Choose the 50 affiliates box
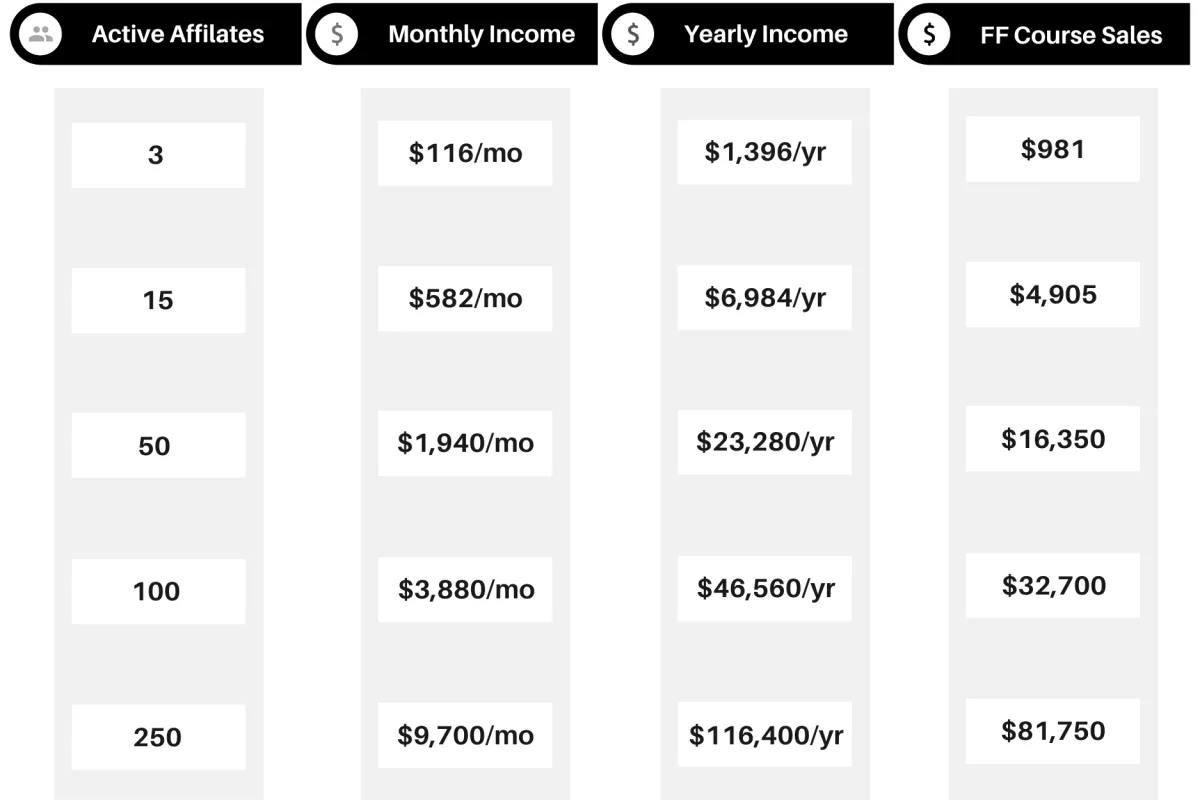This screenshot has height=800, width=1200. pyautogui.click(x=158, y=445)
